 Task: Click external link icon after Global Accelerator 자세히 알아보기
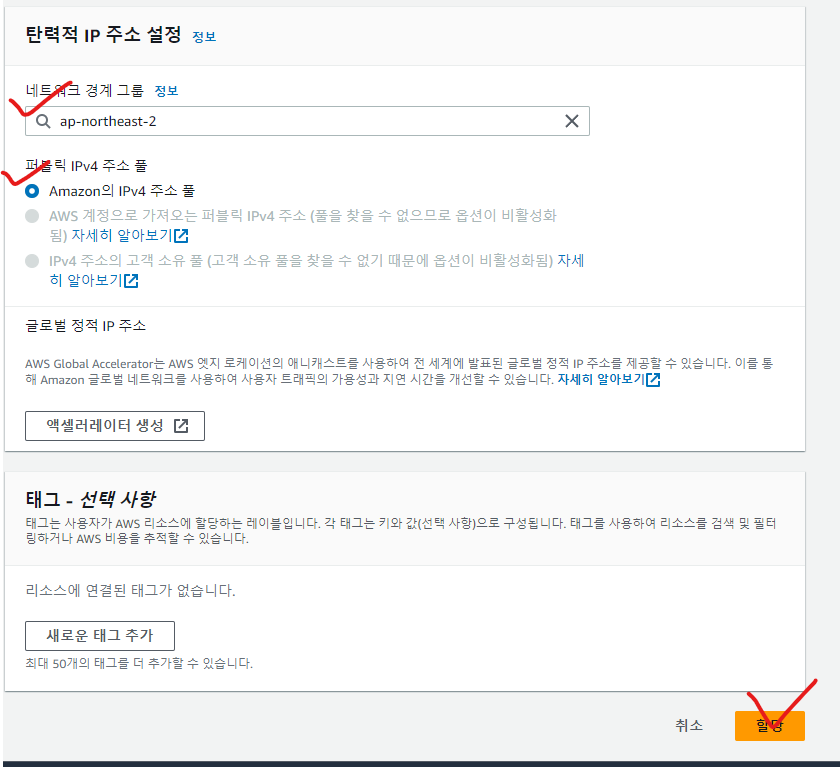[x=653, y=380]
